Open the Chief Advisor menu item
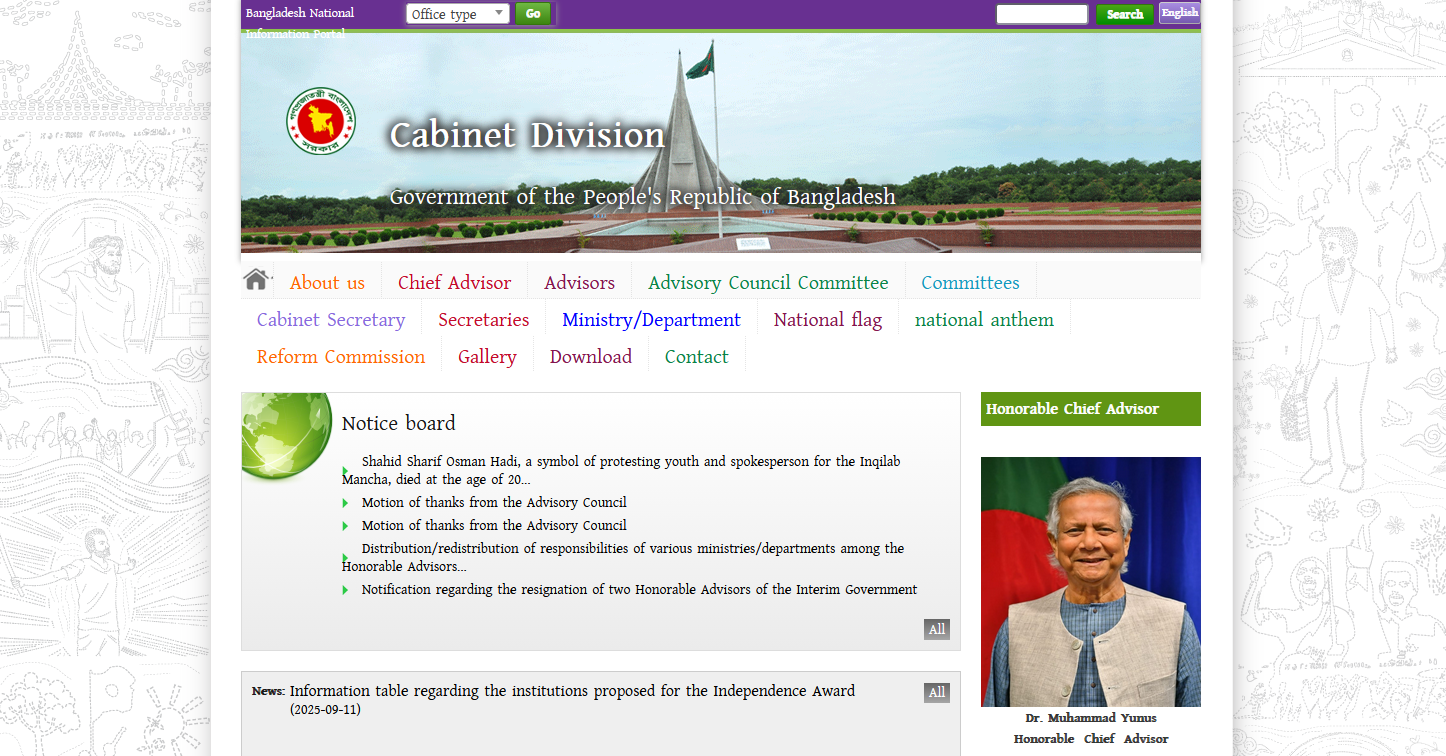The image size is (1446, 756). coord(454,283)
